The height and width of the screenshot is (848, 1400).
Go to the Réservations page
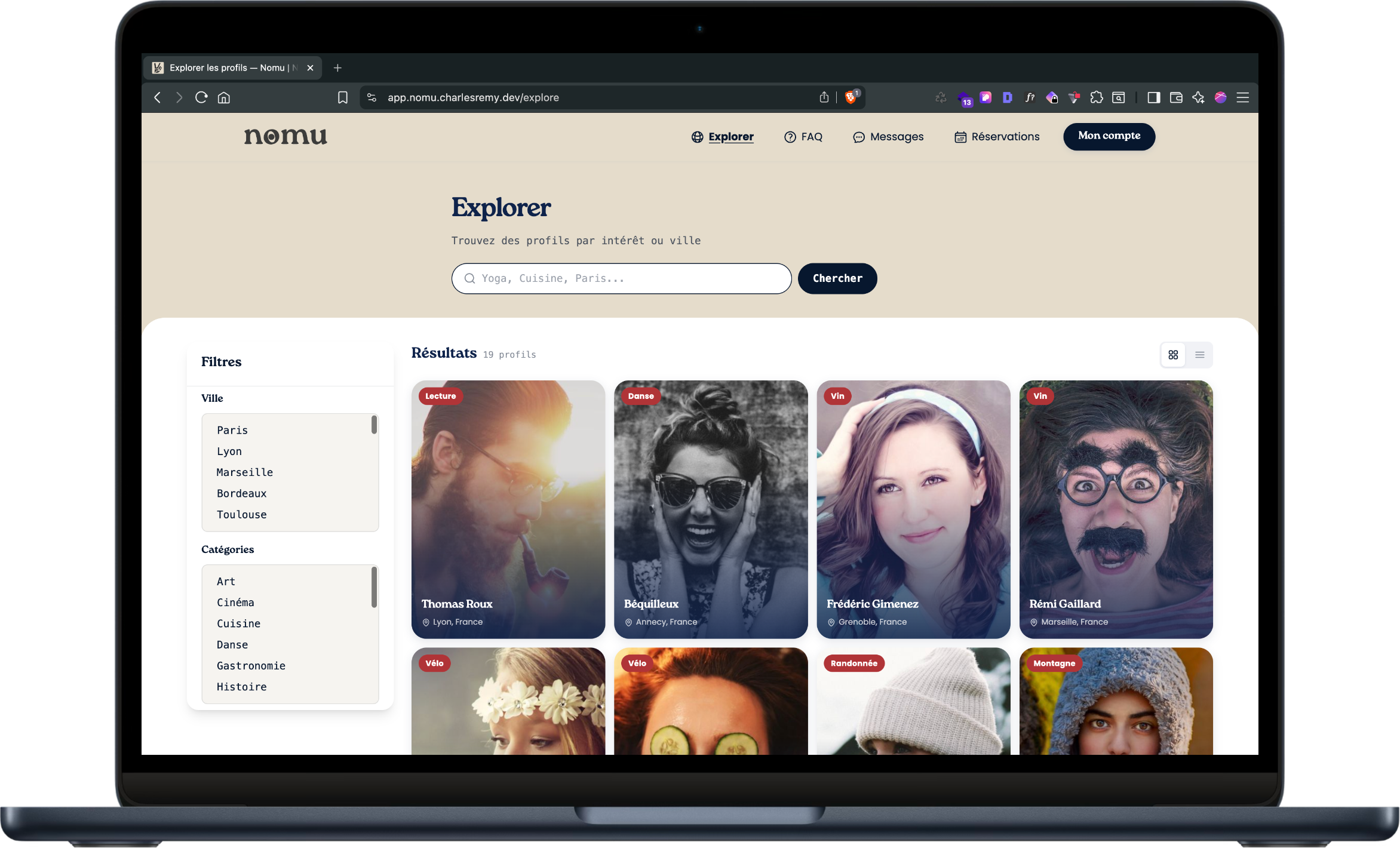click(x=997, y=137)
